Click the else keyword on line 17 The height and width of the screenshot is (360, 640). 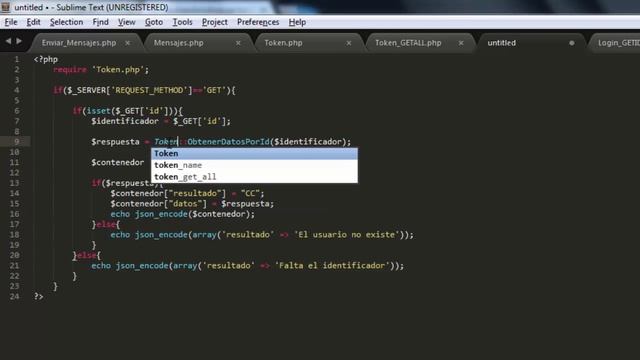point(106,224)
